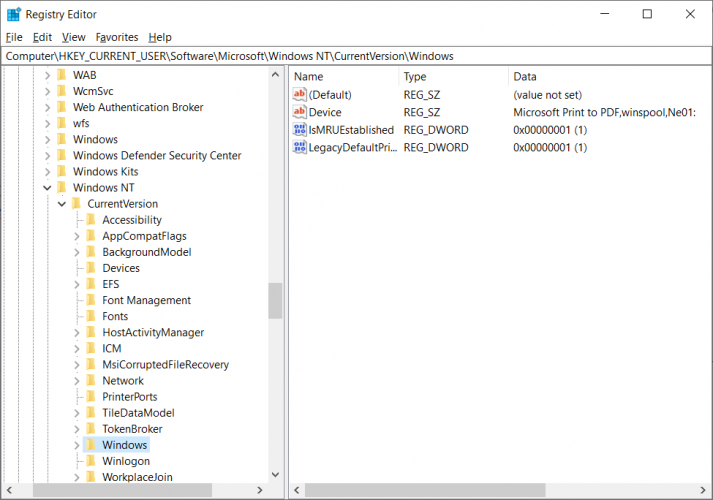Click the folder icon next to Accessibility
The image size is (713, 500).
[91, 220]
